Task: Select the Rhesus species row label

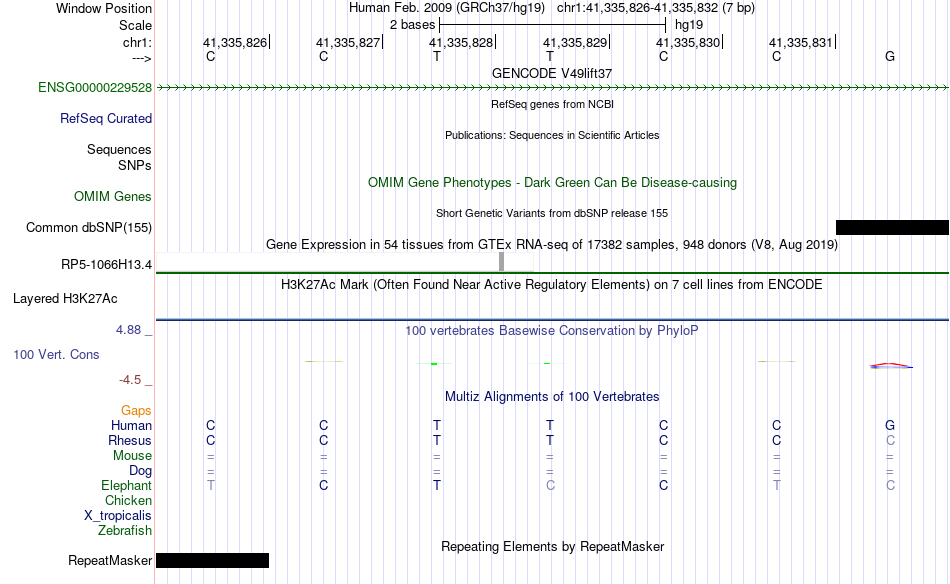Action: pyautogui.click(x=130, y=440)
